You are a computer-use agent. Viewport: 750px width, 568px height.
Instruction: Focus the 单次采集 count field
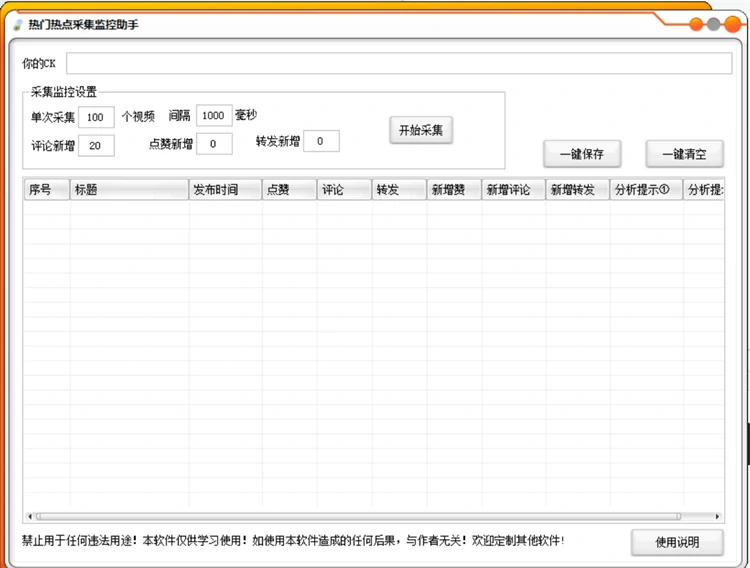pyautogui.click(x=96, y=117)
